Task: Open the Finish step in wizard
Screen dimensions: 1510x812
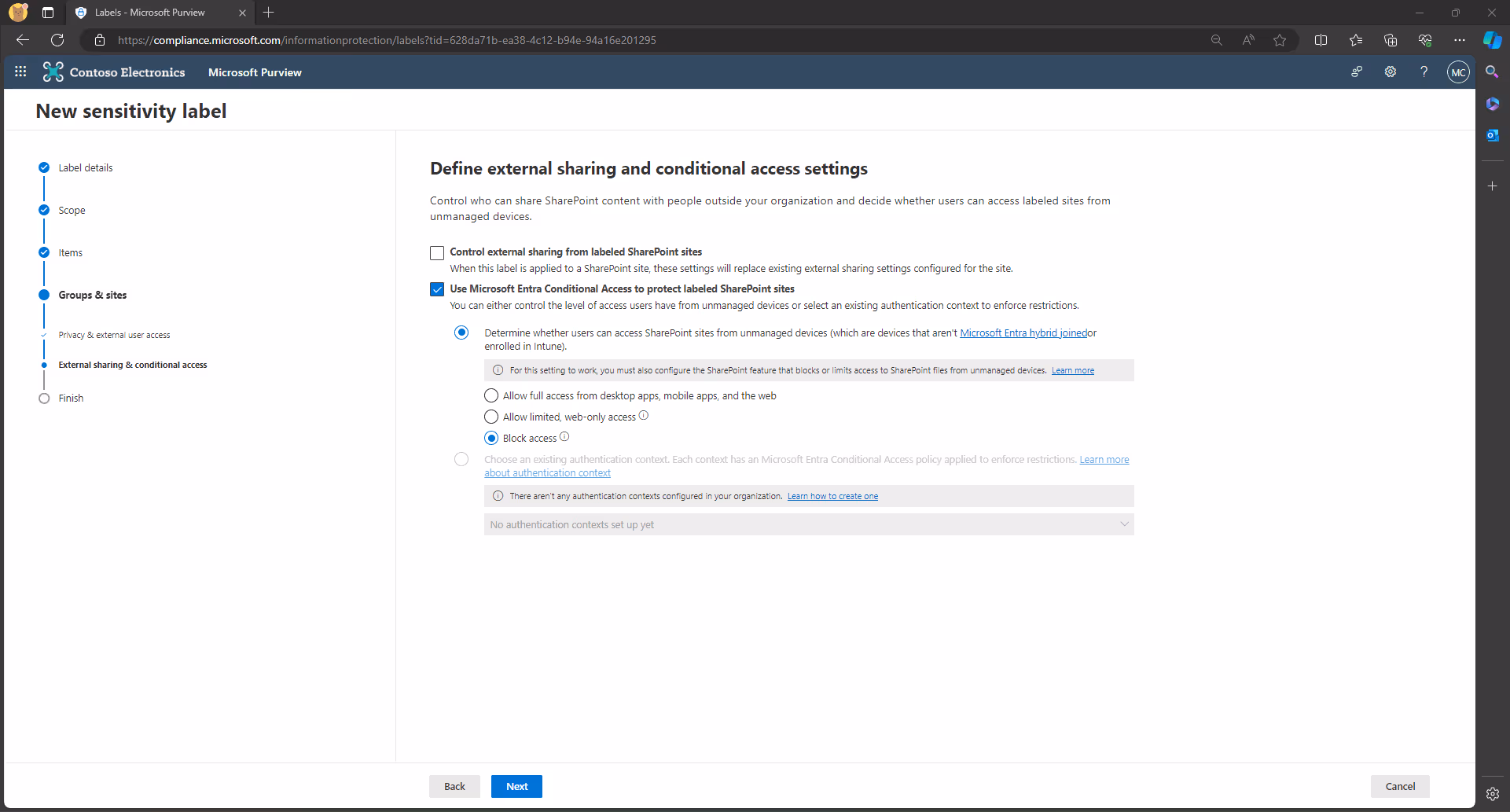Action: (x=71, y=398)
